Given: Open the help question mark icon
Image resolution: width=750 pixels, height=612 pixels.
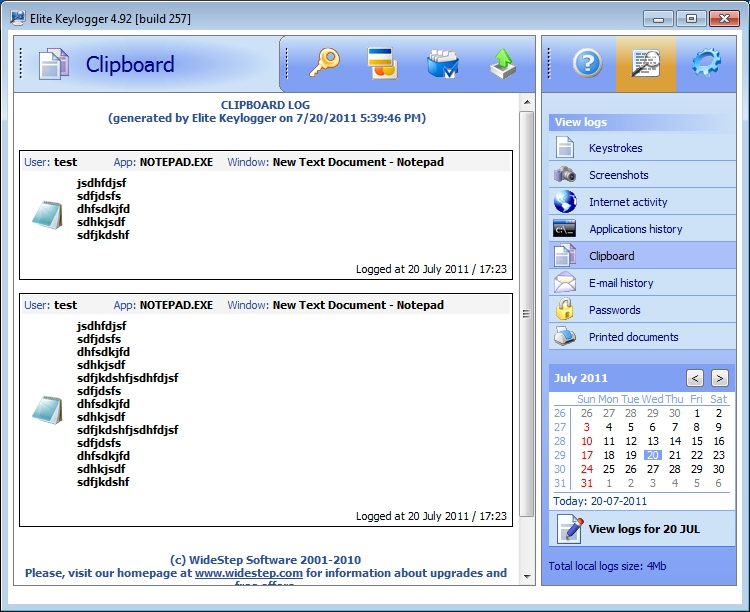Looking at the screenshot, I should coord(587,63).
